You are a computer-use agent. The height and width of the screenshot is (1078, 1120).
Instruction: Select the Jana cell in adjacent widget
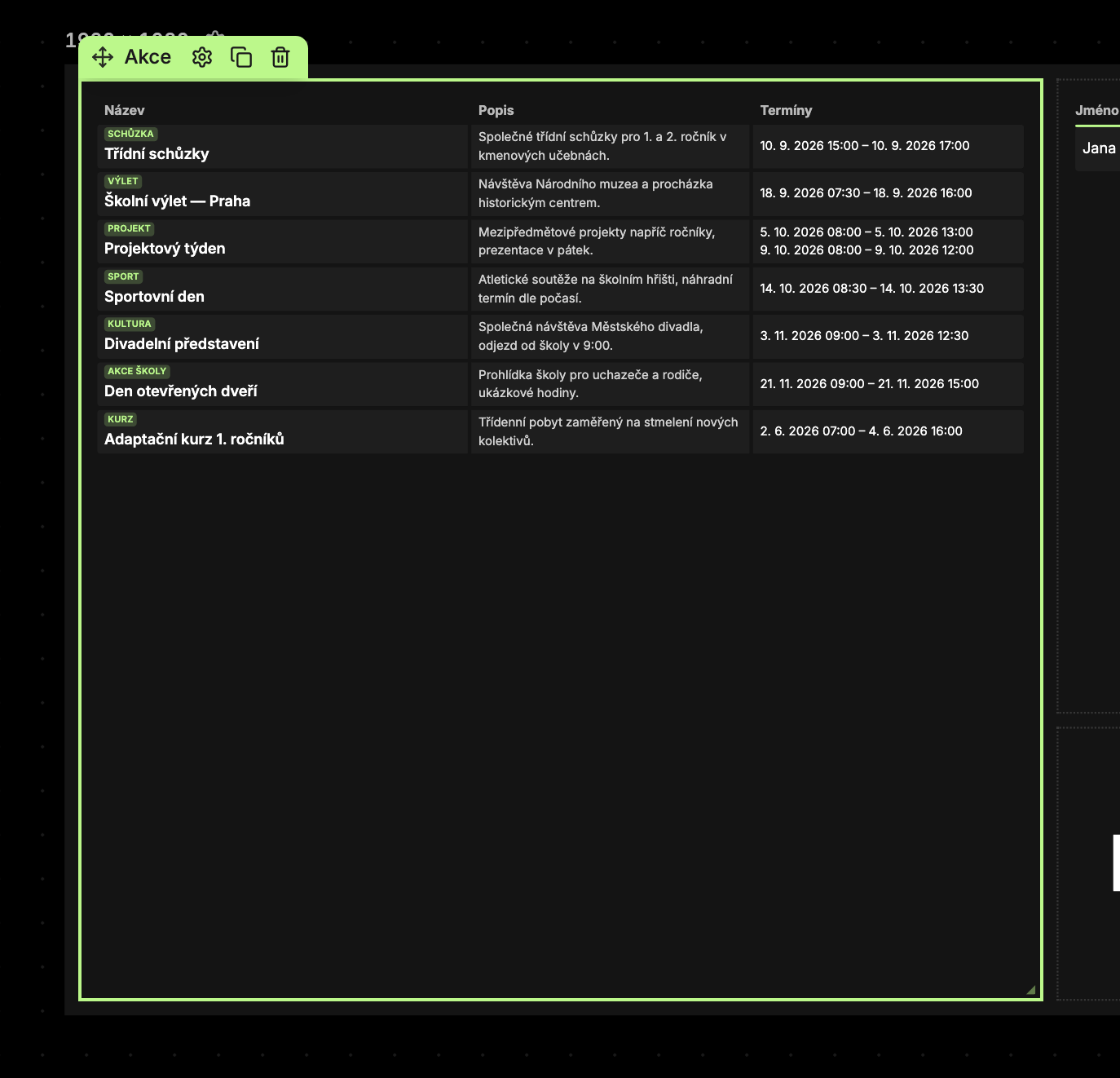[x=1099, y=148]
